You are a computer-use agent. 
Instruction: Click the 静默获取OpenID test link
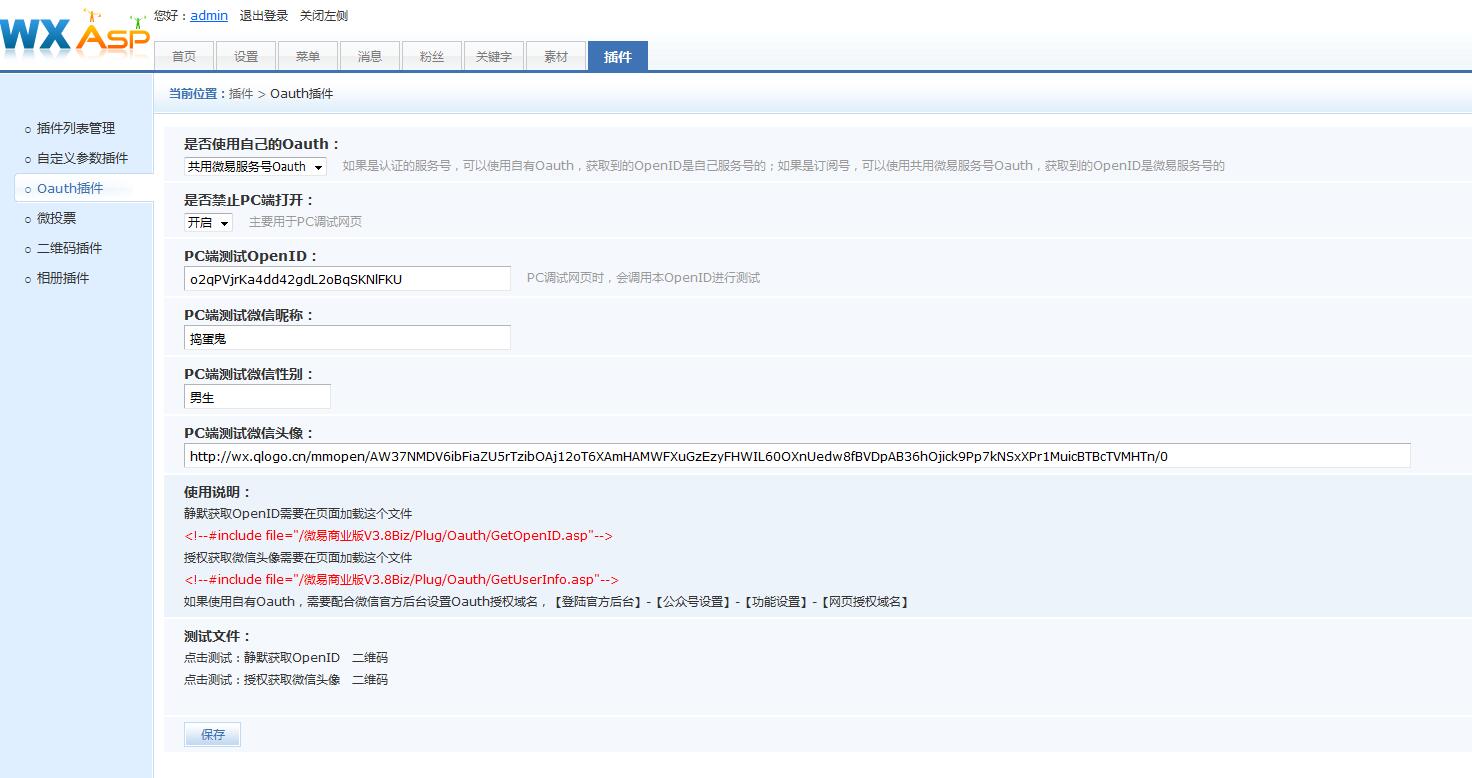point(292,657)
